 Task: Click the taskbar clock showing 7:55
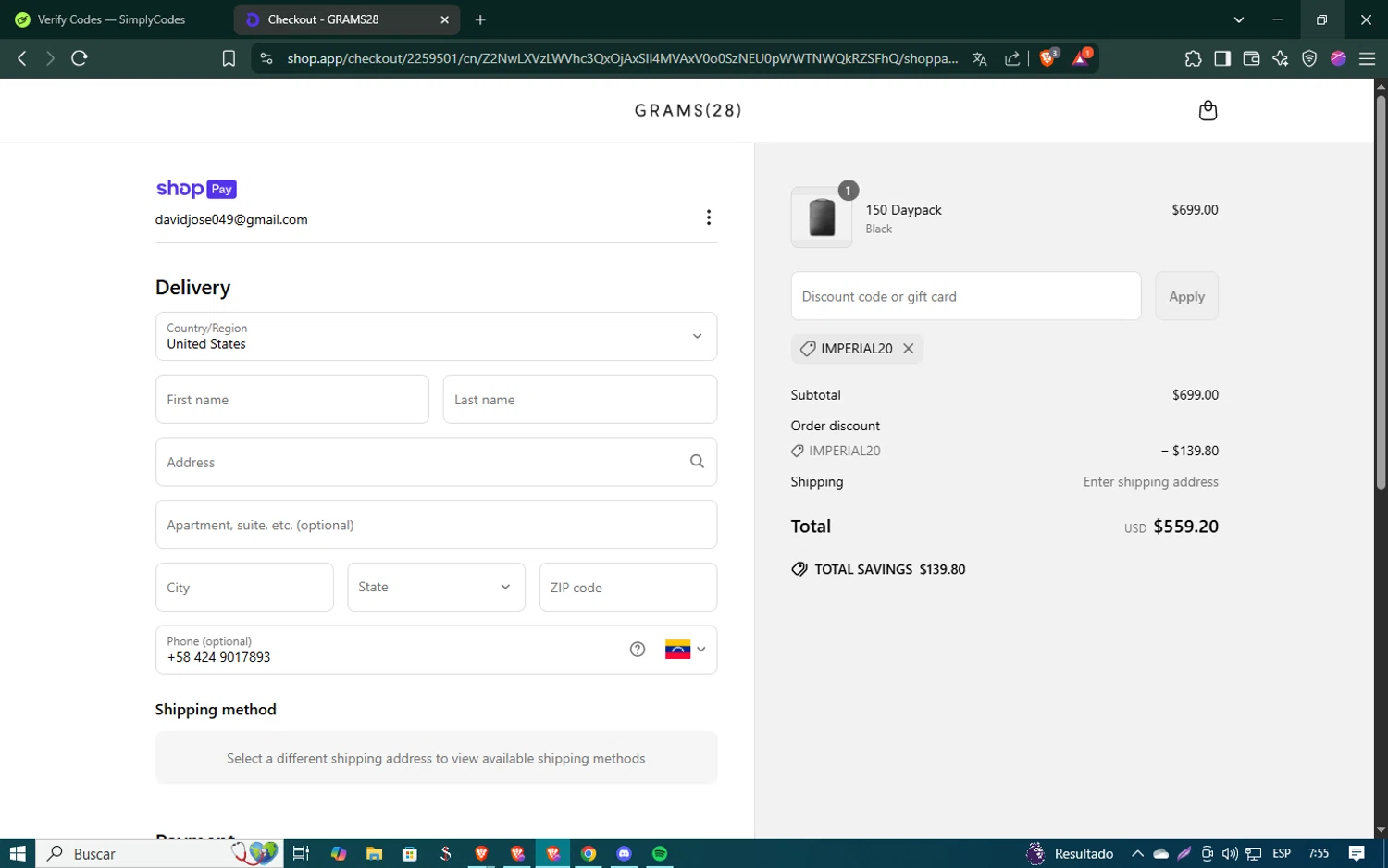click(x=1319, y=853)
